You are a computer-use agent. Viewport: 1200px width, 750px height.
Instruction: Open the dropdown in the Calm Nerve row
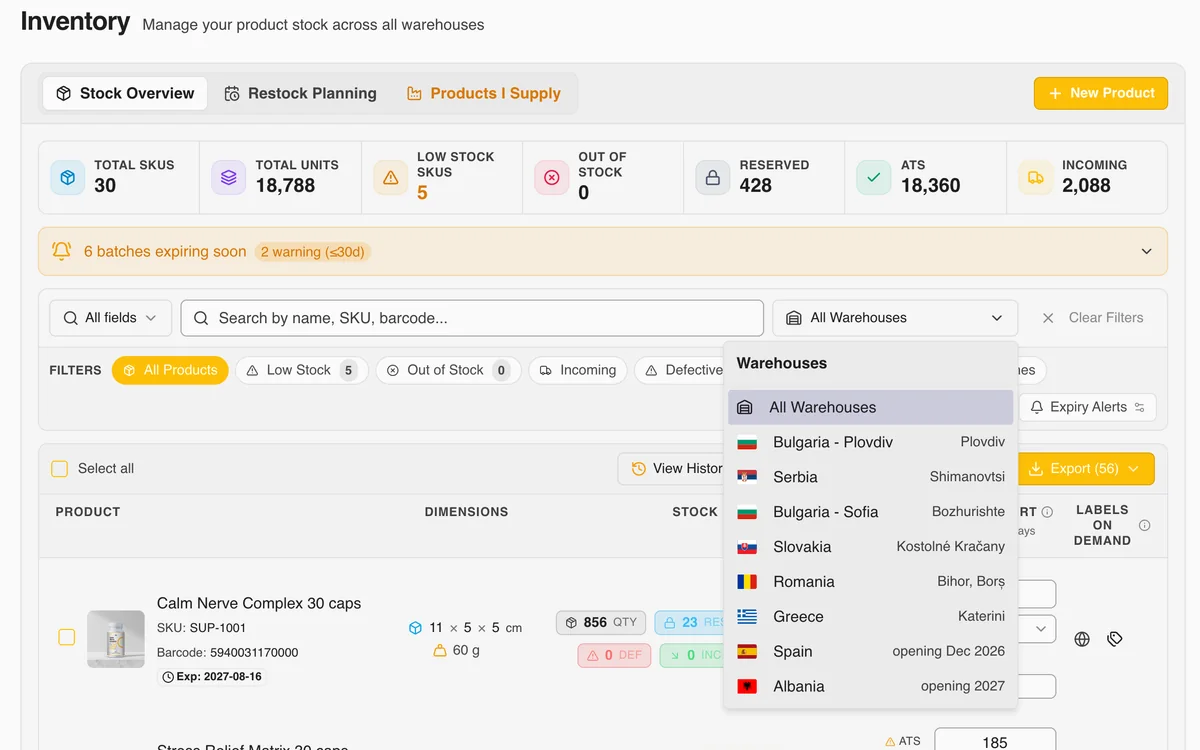(x=1040, y=629)
